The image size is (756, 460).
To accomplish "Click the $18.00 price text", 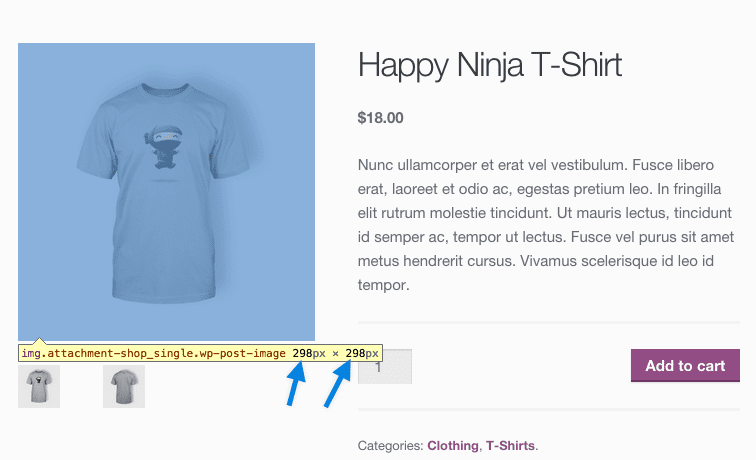I will [x=380, y=118].
